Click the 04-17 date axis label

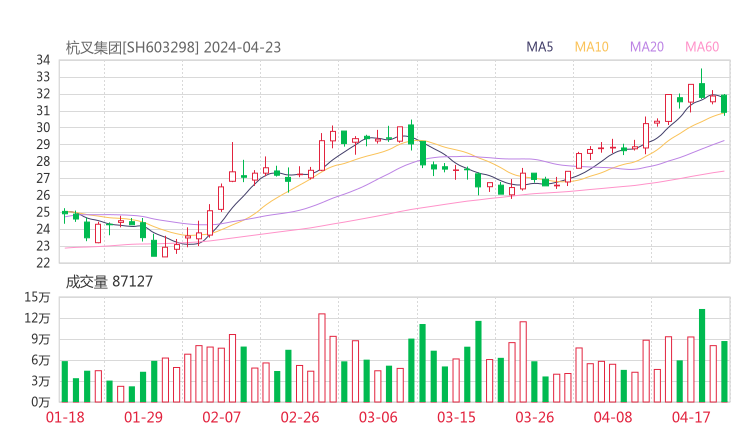click(691, 417)
